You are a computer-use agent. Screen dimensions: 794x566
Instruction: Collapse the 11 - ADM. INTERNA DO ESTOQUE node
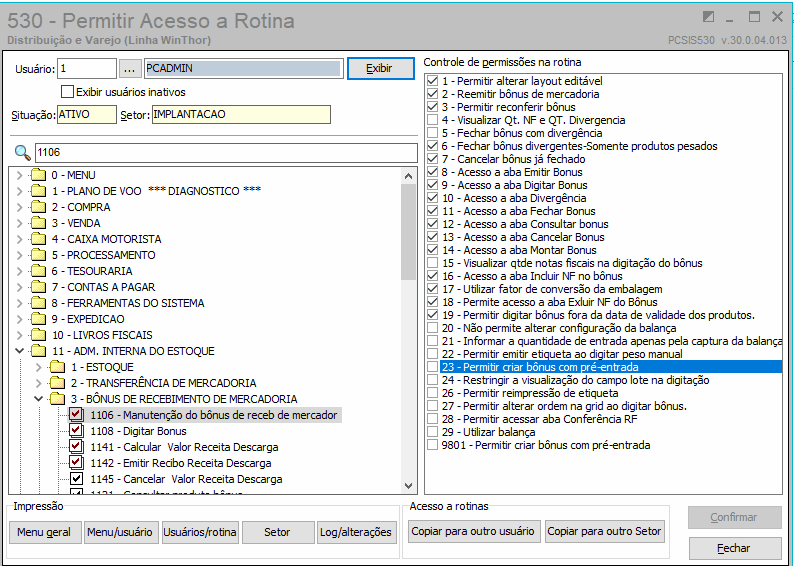(19, 351)
